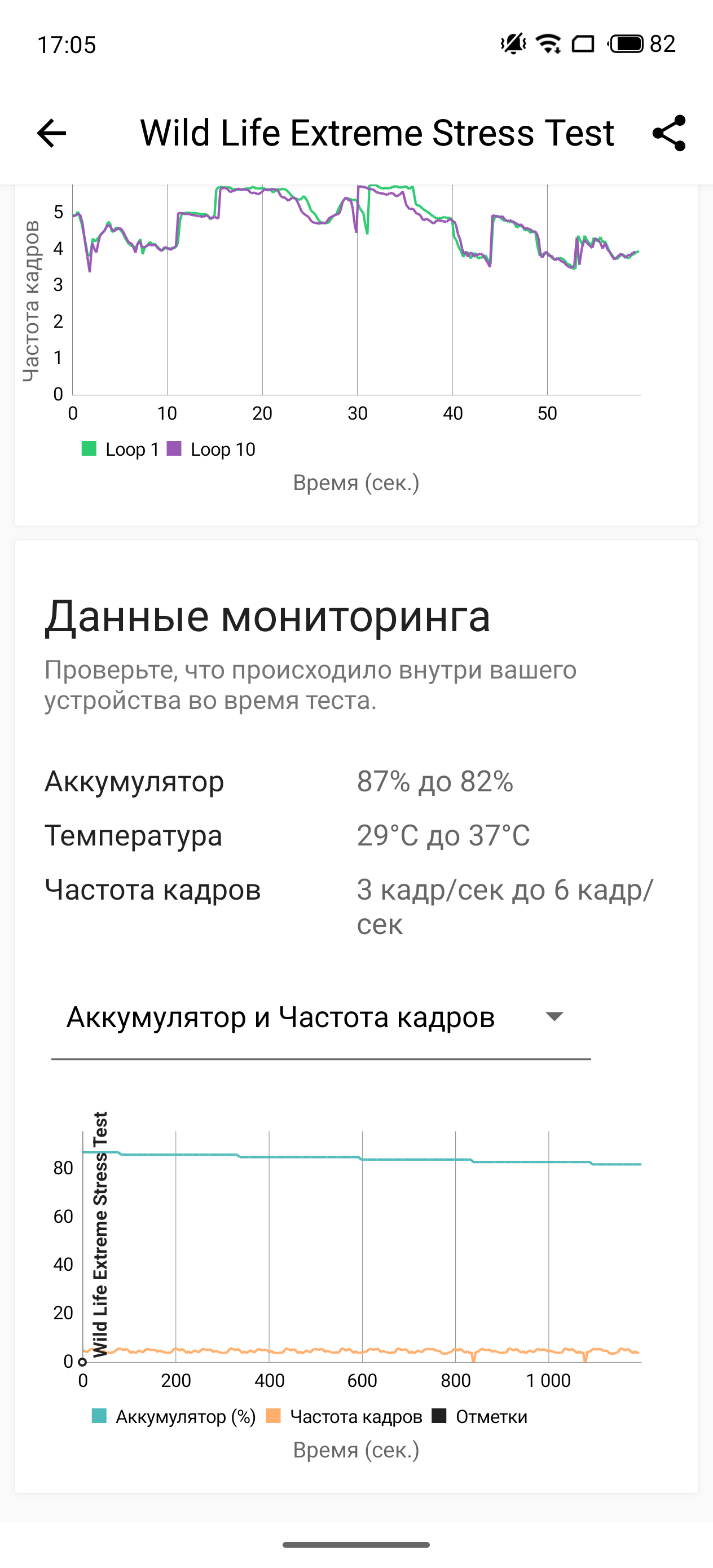Tap the bottom navigation gesture bar
The image size is (713, 1568).
pos(356,1544)
